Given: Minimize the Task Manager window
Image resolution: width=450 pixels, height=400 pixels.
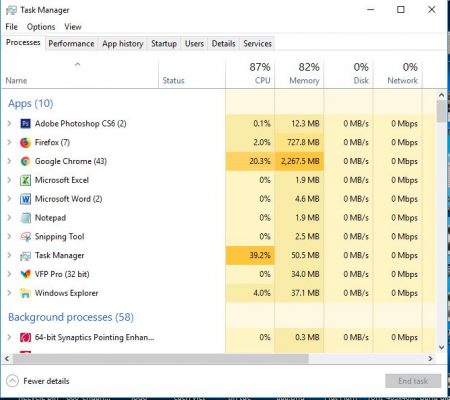Looking at the screenshot, I should pos(371,10).
